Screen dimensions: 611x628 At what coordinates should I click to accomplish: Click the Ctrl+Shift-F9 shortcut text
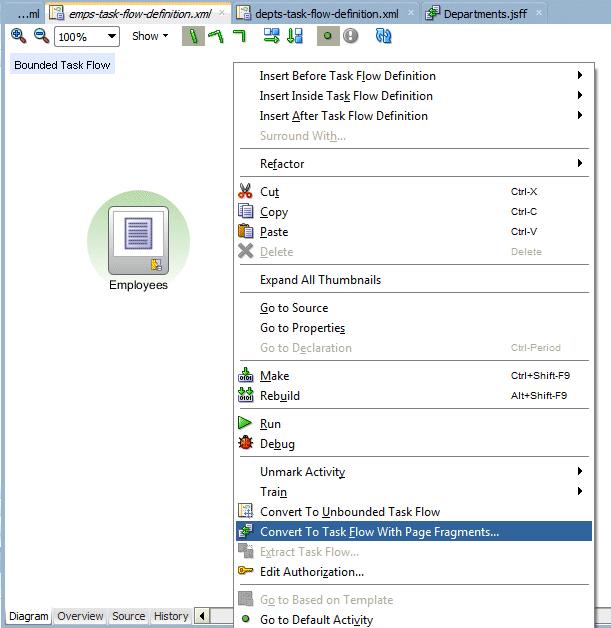coord(540,376)
